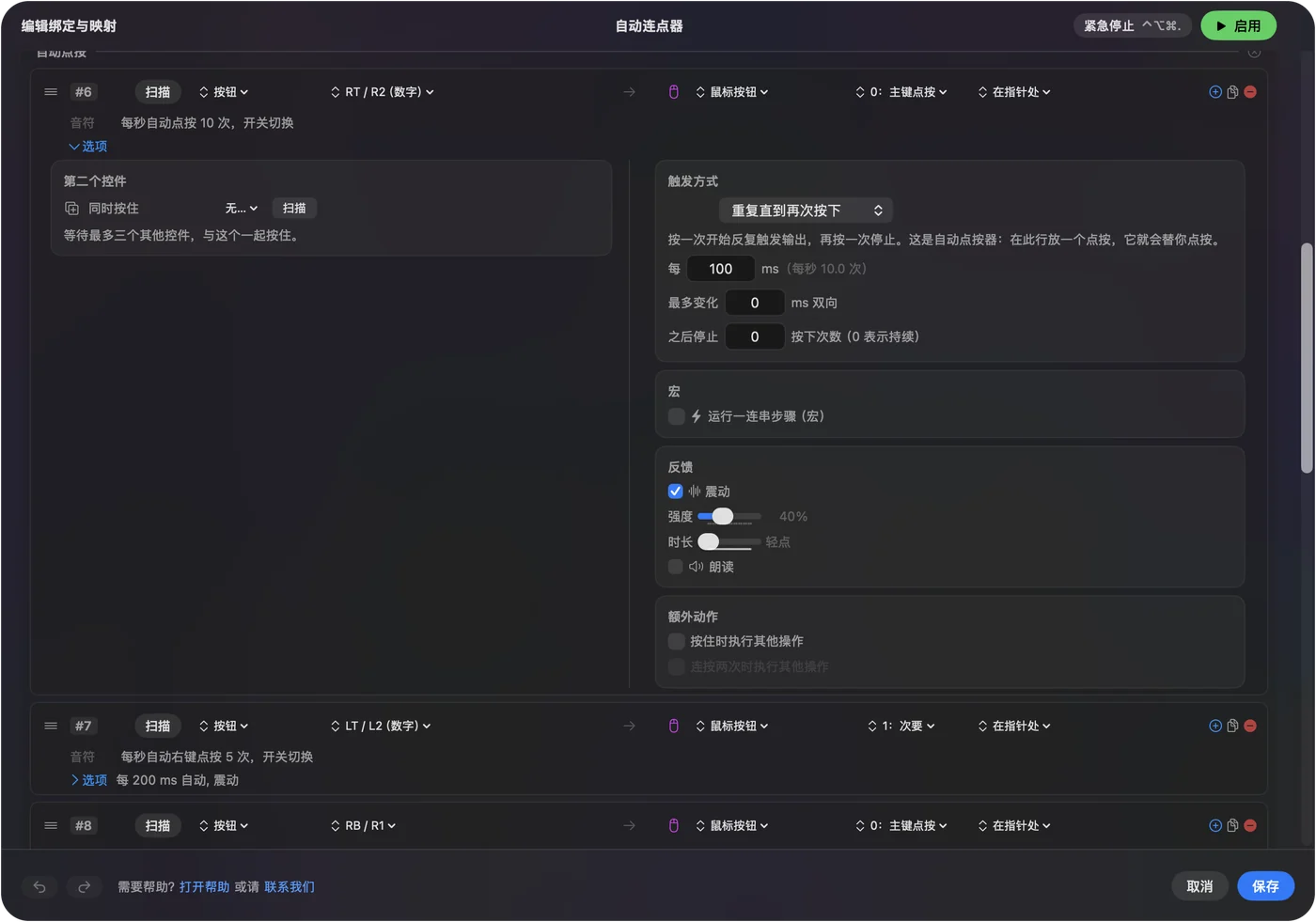Open the RT / R2 (数字) input dropdown
Image resolution: width=1316 pixels, height=922 pixels.
point(383,92)
